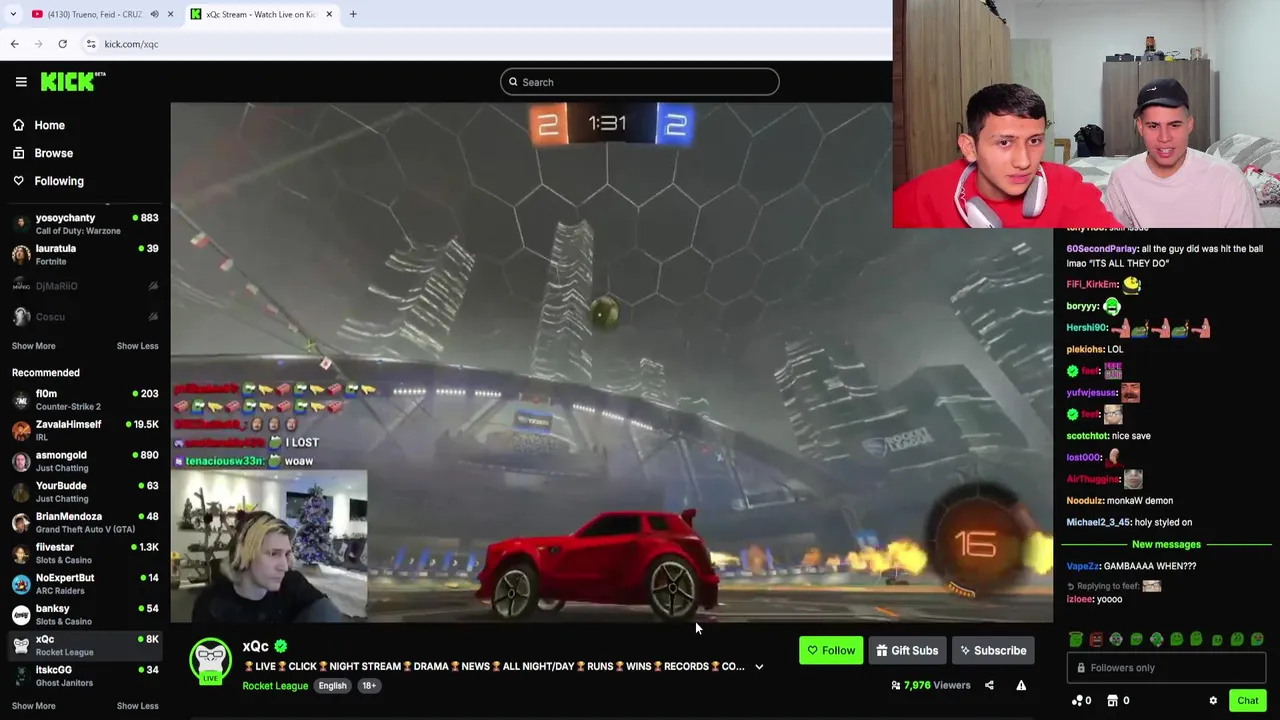Click the English language tag
This screenshot has height=720, width=1280.
point(332,686)
